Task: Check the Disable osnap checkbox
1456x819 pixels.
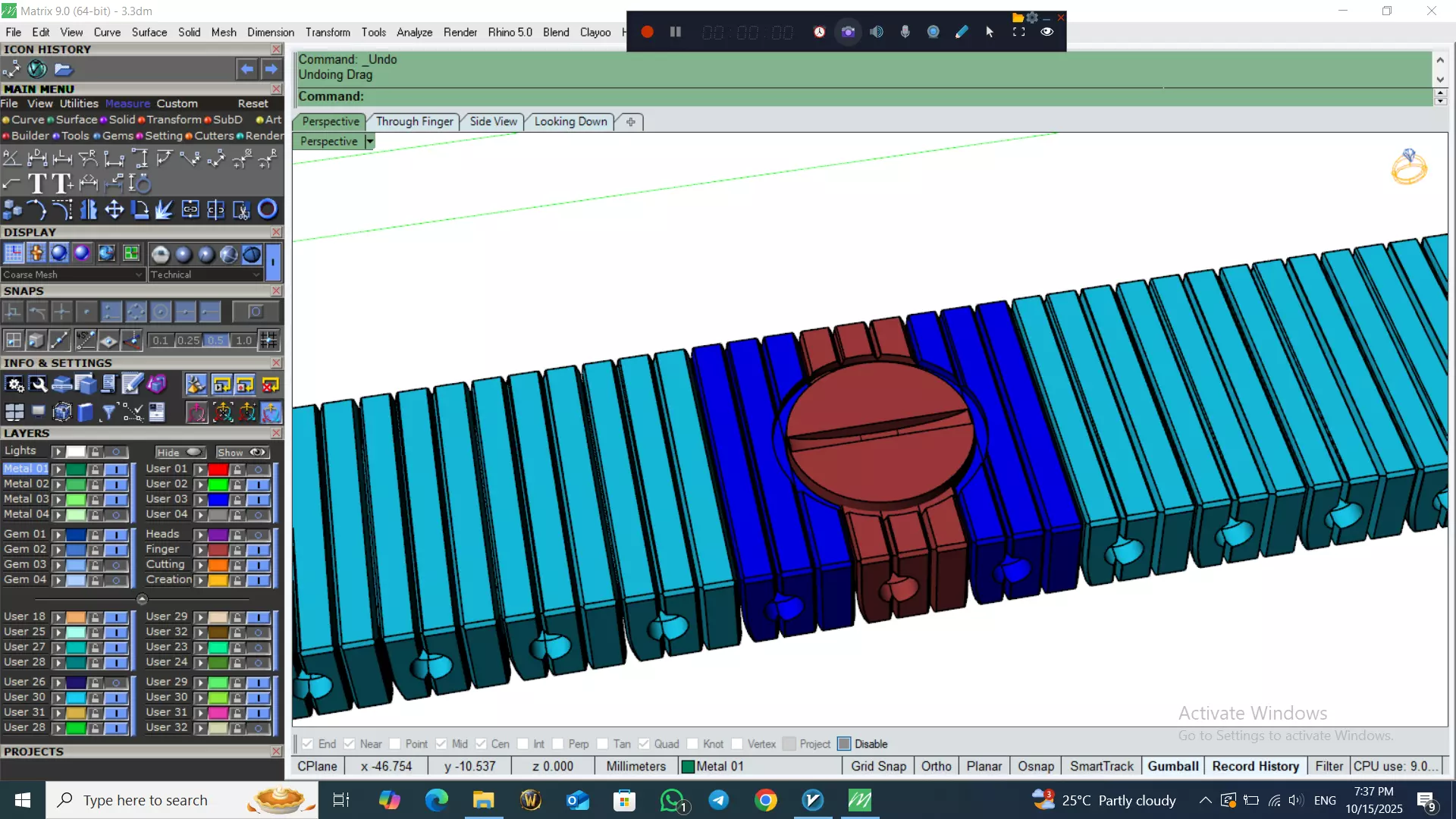Action: pyautogui.click(x=844, y=744)
